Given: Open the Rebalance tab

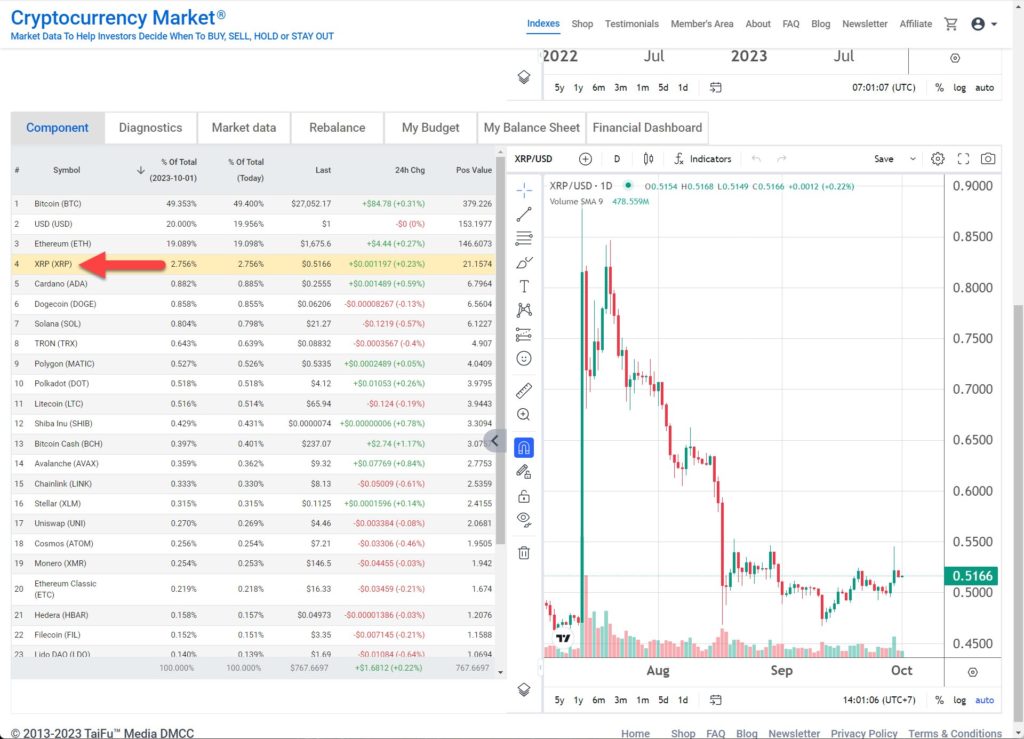Looking at the screenshot, I should (x=337, y=128).
